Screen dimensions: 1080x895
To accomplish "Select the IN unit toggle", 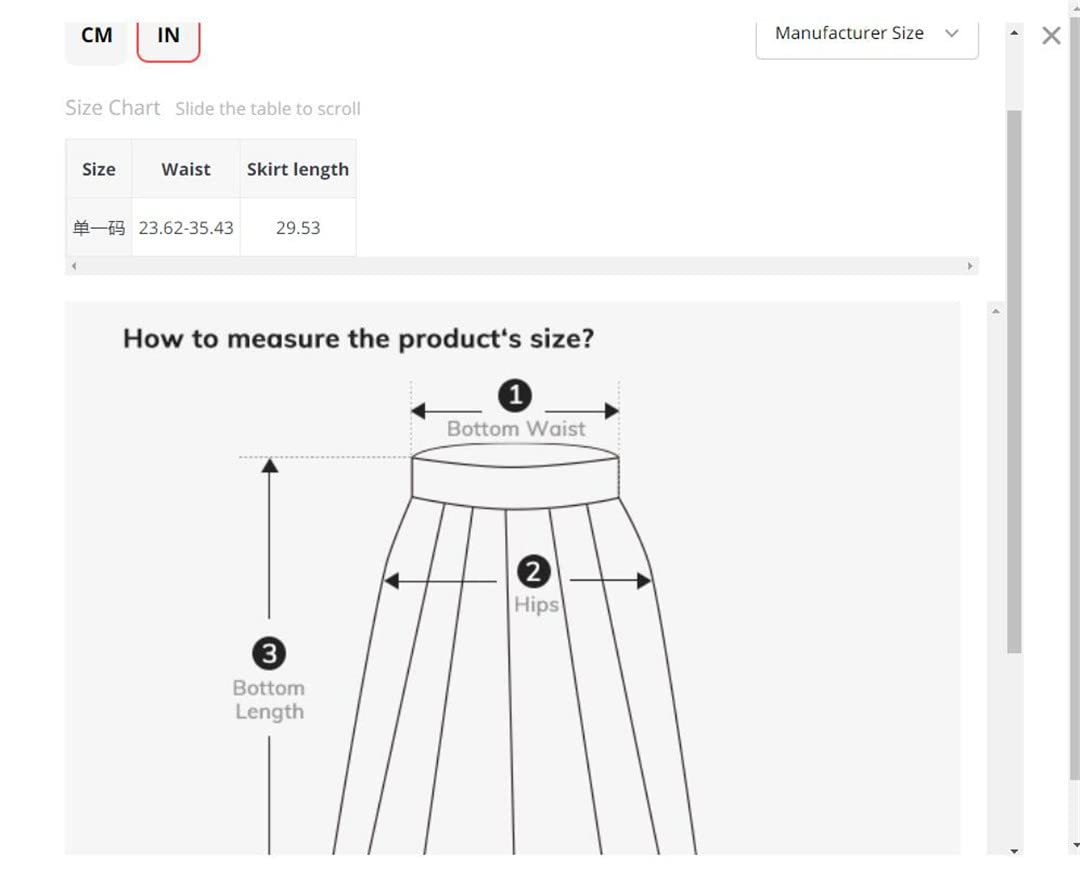I will (168, 39).
